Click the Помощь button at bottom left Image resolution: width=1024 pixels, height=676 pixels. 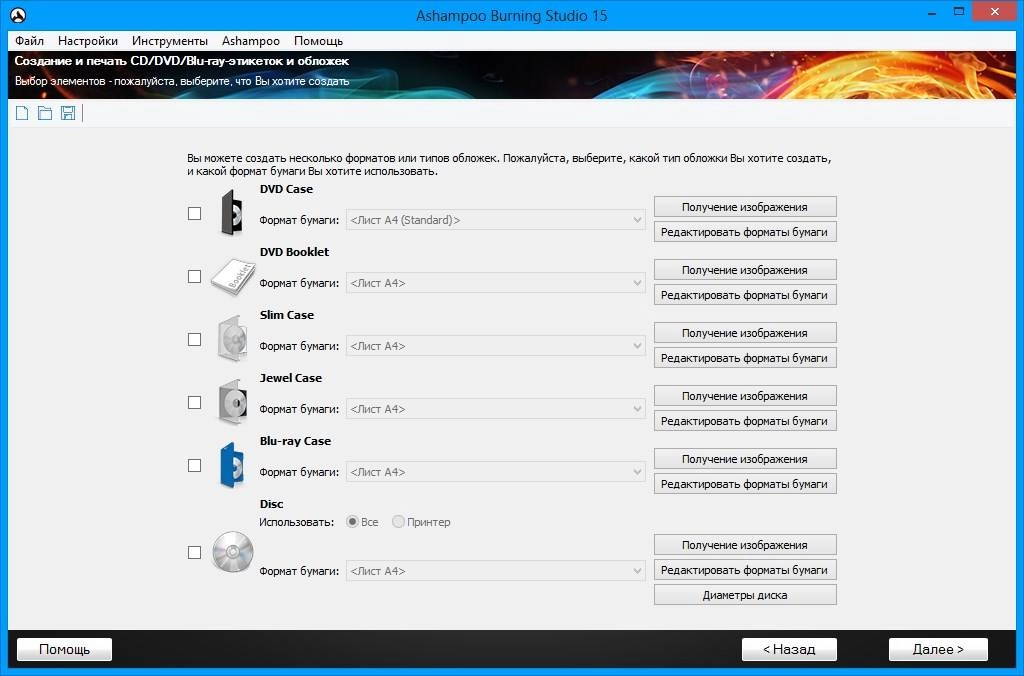[64, 649]
